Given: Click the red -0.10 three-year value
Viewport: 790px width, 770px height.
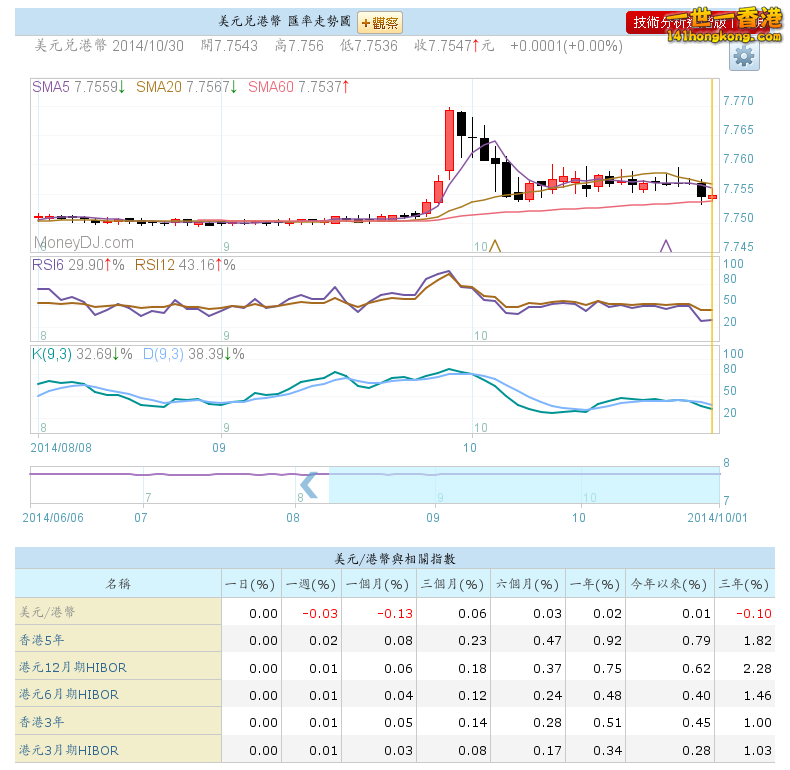Looking at the screenshot, I should tap(754, 613).
